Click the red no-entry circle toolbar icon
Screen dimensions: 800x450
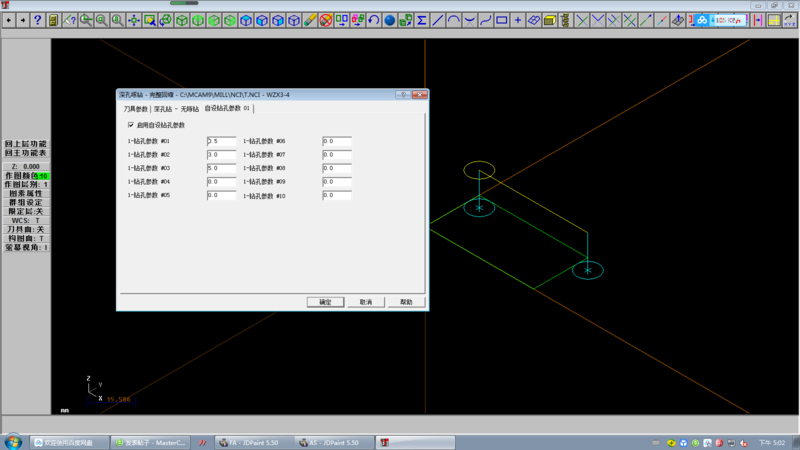tap(326, 20)
